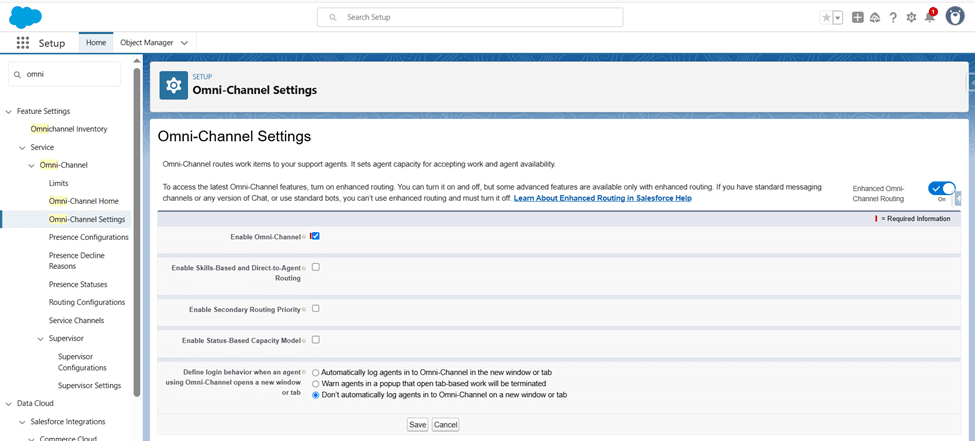This screenshot has height=441, width=975.
Task: Open the Setup gear menu icon
Action: pyautogui.click(x=911, y=18)
